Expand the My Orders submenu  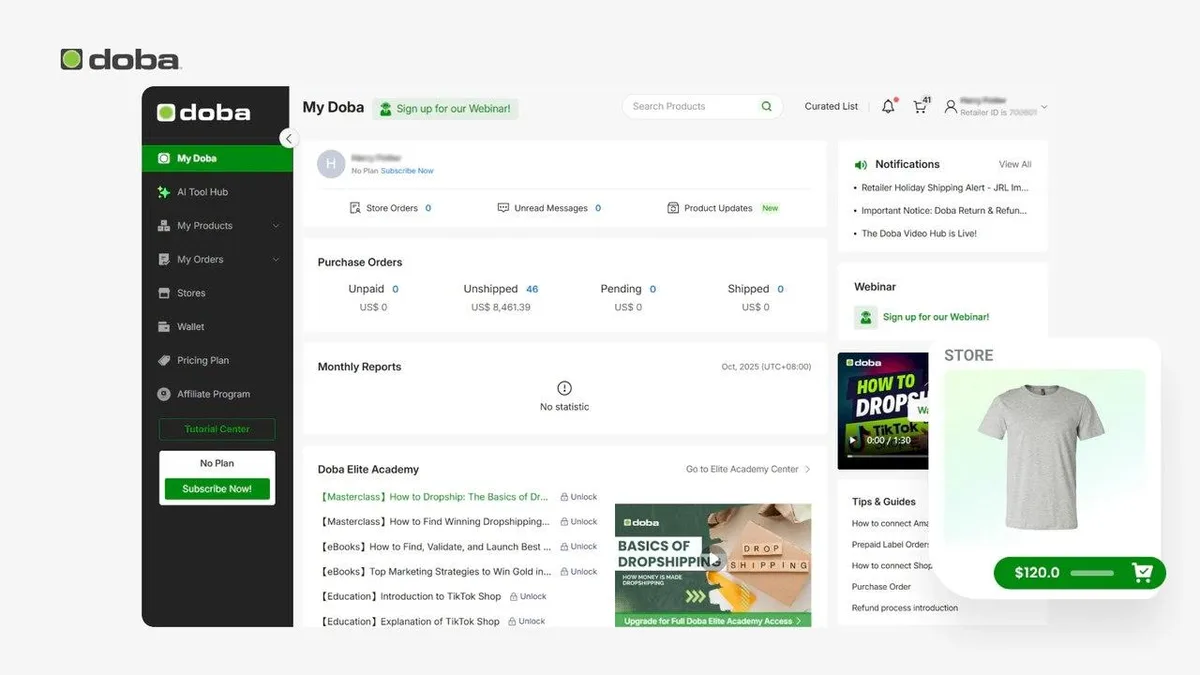pos(276,260)
